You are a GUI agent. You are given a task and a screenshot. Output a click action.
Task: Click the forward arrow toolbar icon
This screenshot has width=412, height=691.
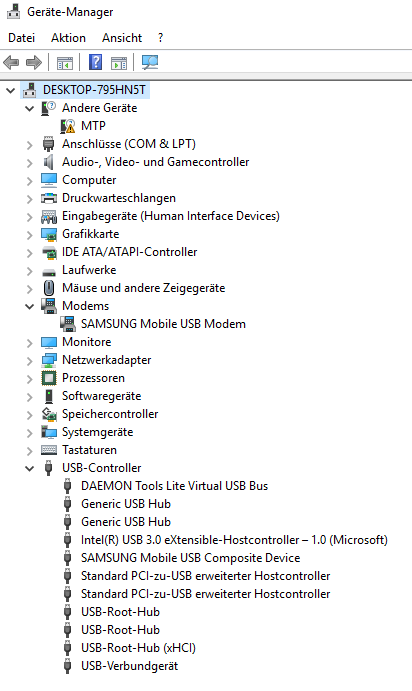[34, 63]
